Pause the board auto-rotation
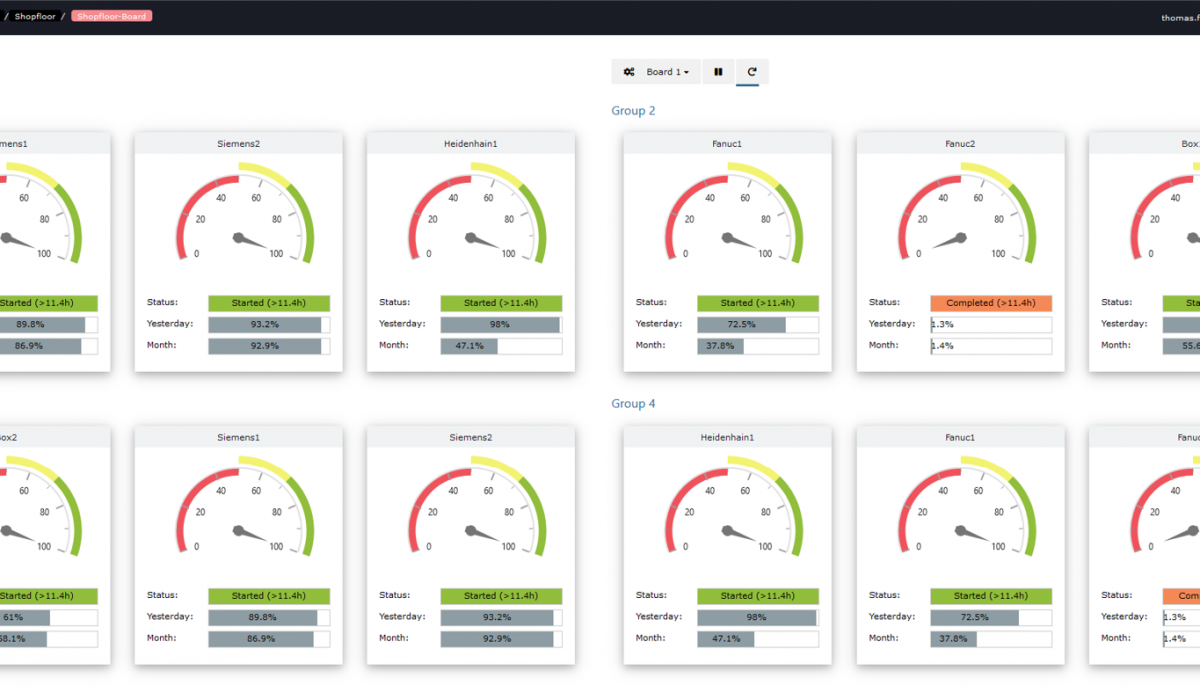The height and width of the screenshot is (700, 1200). [718, 72]
